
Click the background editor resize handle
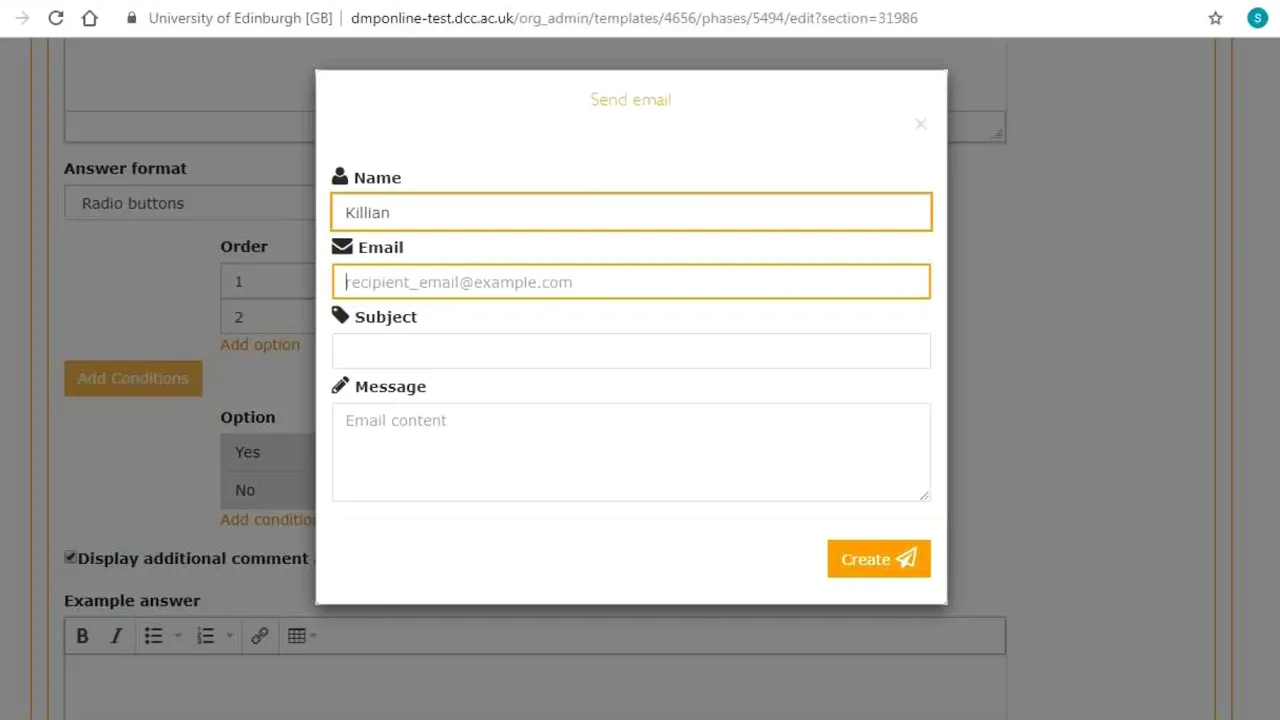(997, 133)
